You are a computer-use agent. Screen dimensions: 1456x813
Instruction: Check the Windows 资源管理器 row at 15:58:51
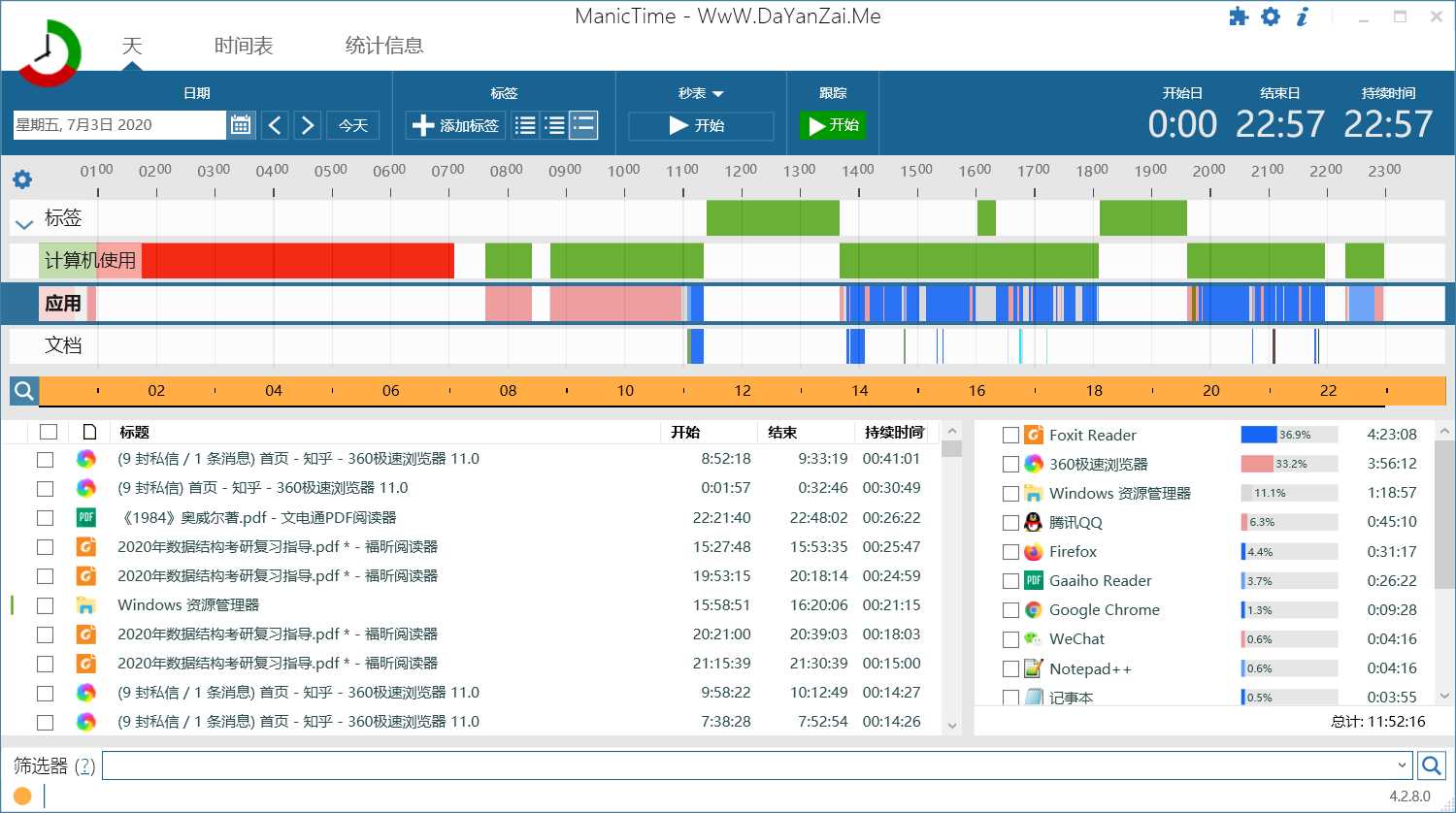click(45, 605)
